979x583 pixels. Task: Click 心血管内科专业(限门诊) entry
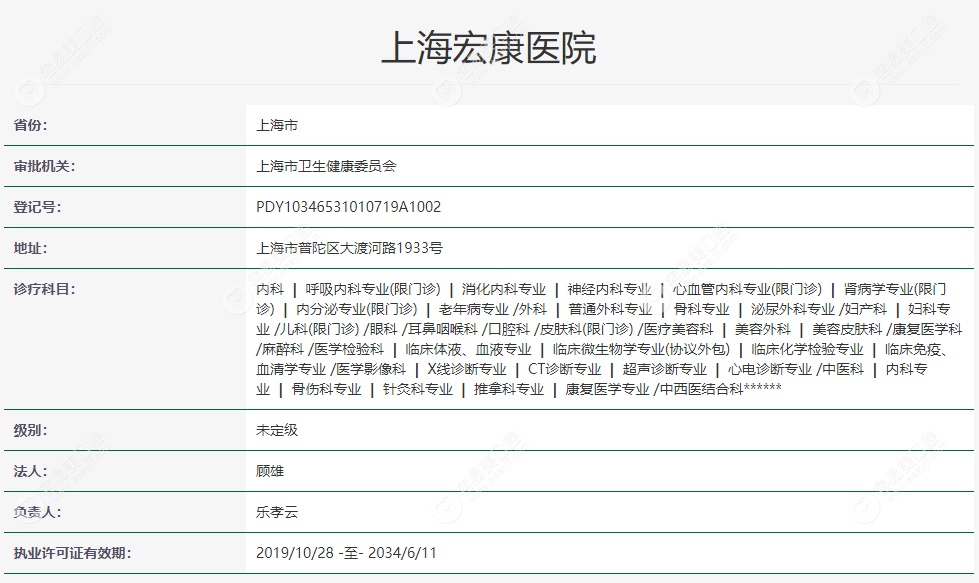click(747, 289)
